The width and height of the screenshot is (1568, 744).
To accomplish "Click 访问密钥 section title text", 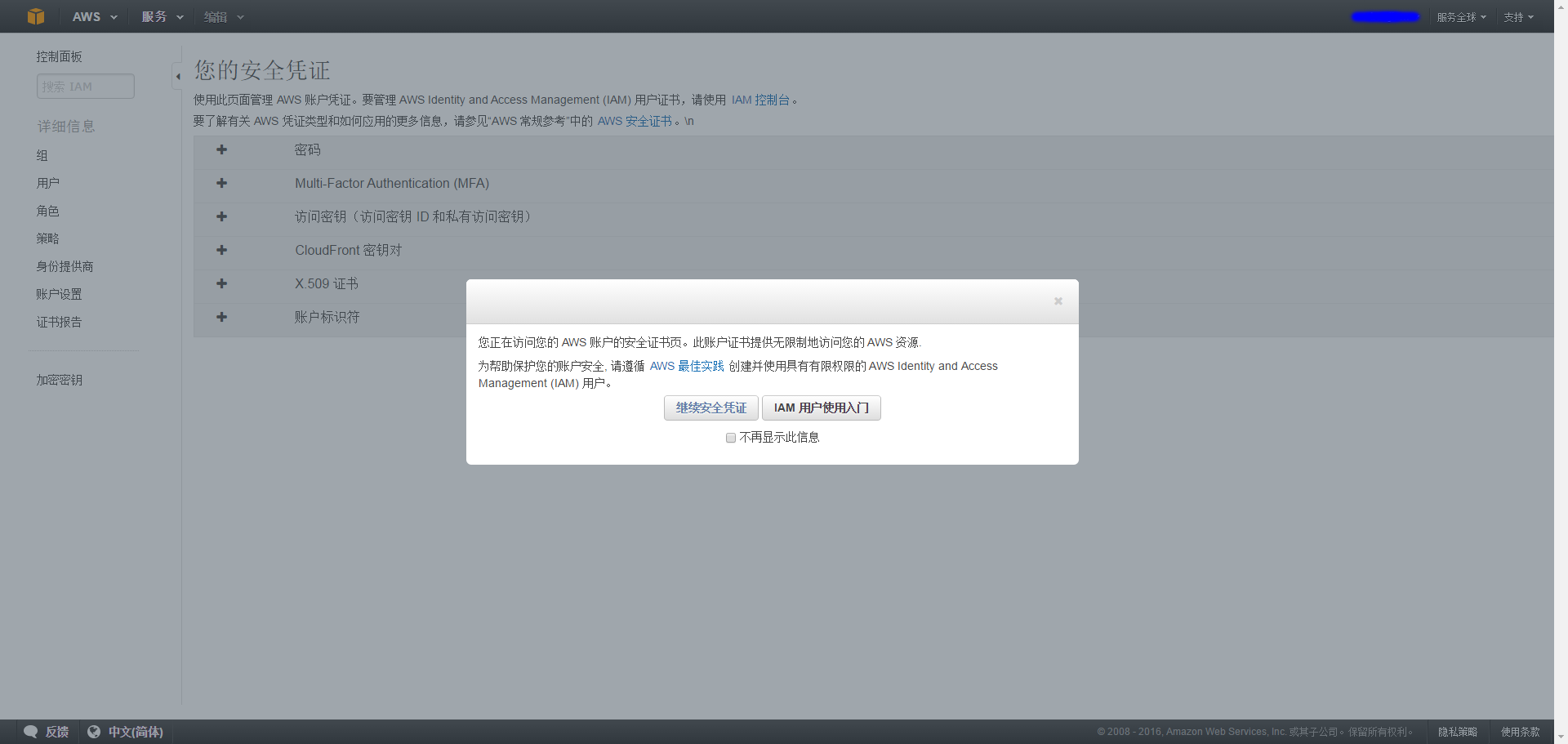I will pyautogui.click(x=412, y=216).
